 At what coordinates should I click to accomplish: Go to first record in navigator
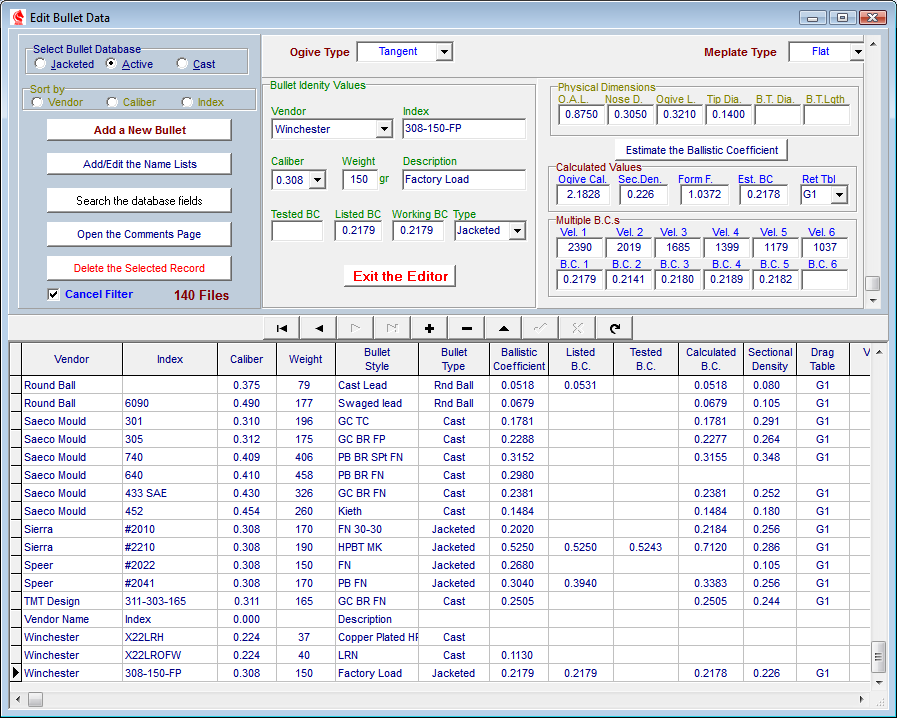(281, 328)
